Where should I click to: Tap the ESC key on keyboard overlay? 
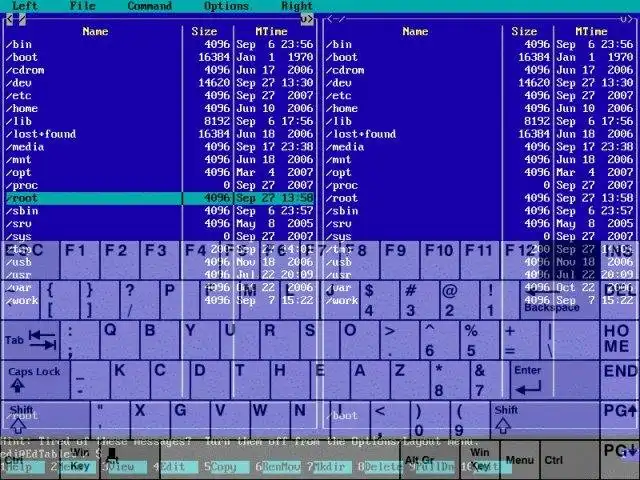click(30, 260)
